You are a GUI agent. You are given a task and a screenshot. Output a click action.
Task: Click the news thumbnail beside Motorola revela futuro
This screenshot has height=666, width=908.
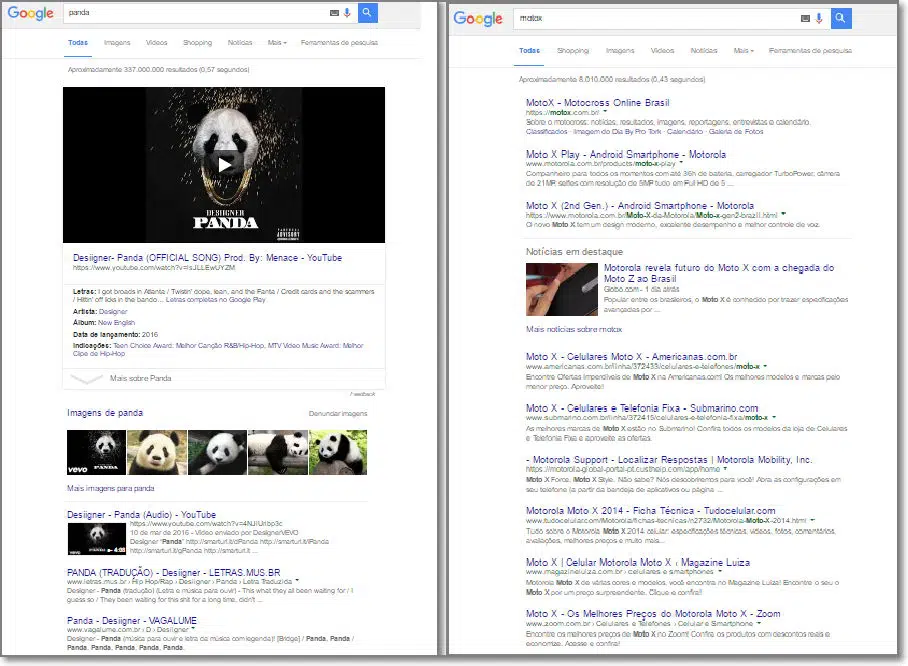pos(562,289)
